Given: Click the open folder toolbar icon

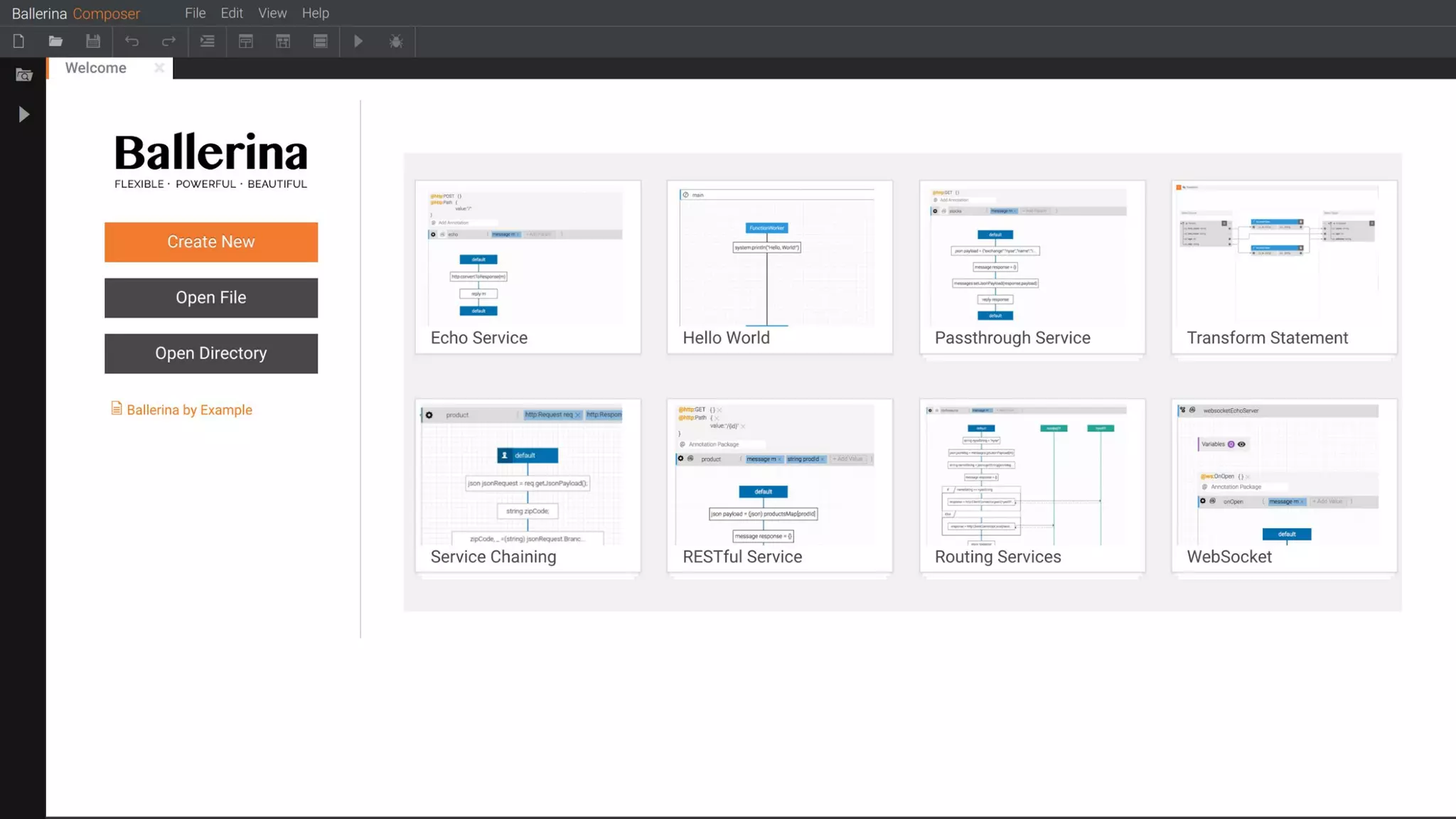Looking at the screenshot, I should click(x=55, y=41).
